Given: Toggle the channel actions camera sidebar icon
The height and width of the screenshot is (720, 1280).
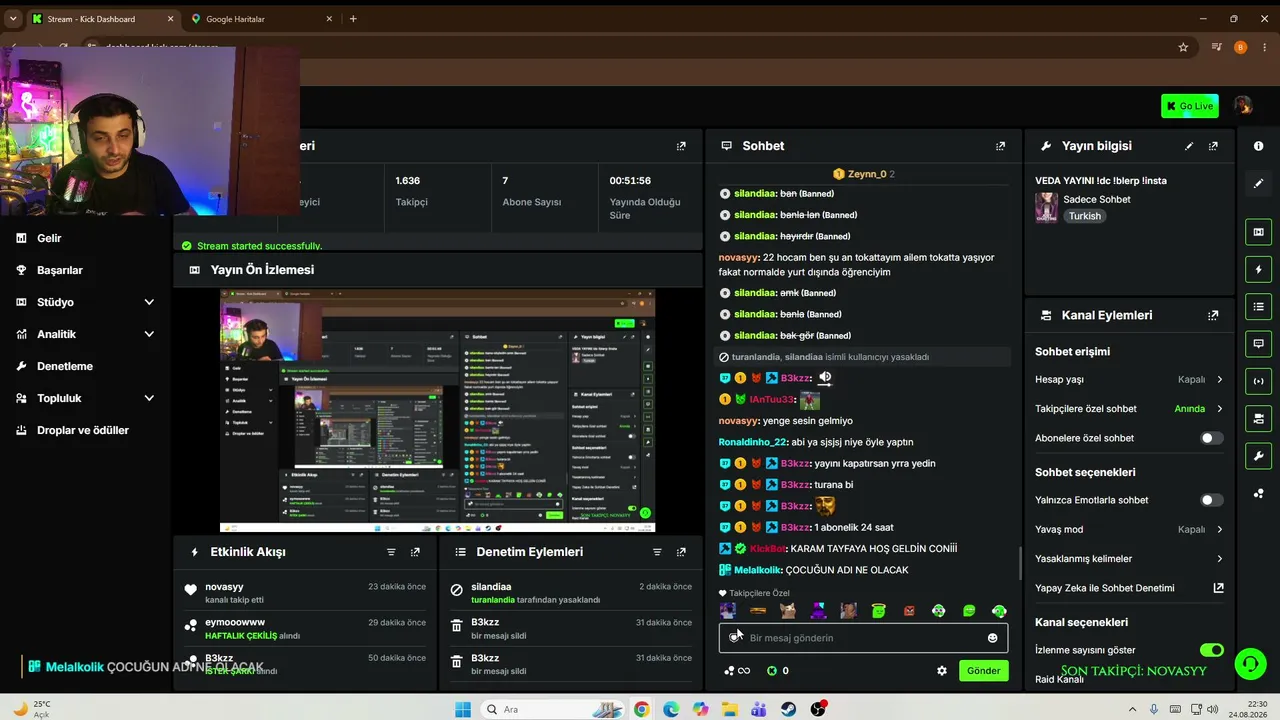Looking at the screenshot, I should tap(1259, 418).
